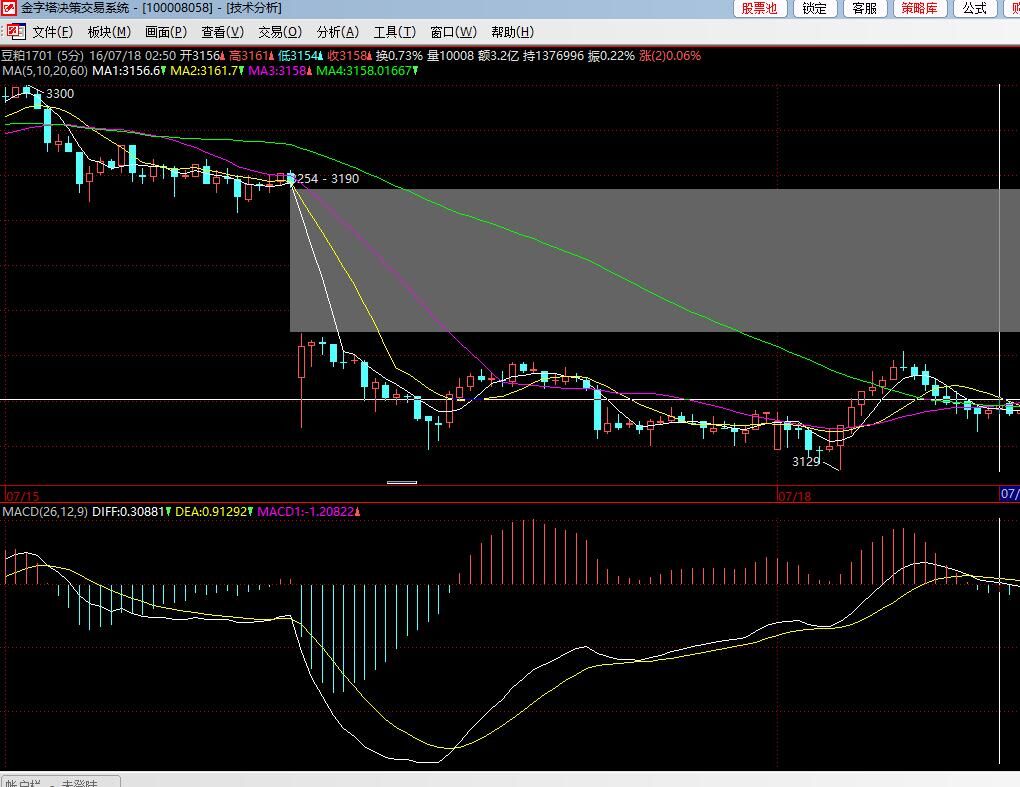Open the 分析(A) menu

[x=337, y=32]
